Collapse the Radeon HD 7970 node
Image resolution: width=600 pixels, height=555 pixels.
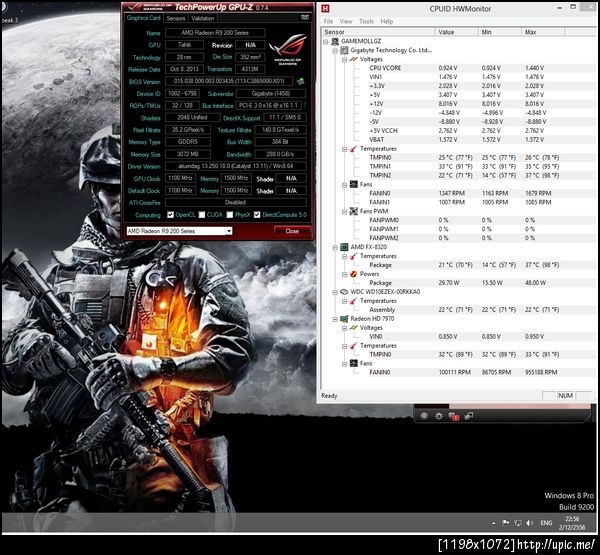[x=335, y=319]
